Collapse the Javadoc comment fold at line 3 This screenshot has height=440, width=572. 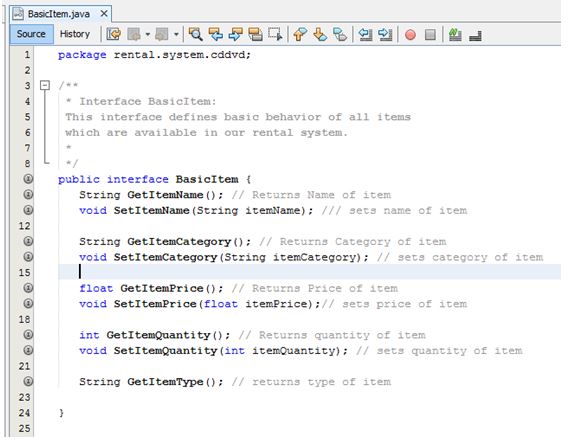click(x=45, y=85)
